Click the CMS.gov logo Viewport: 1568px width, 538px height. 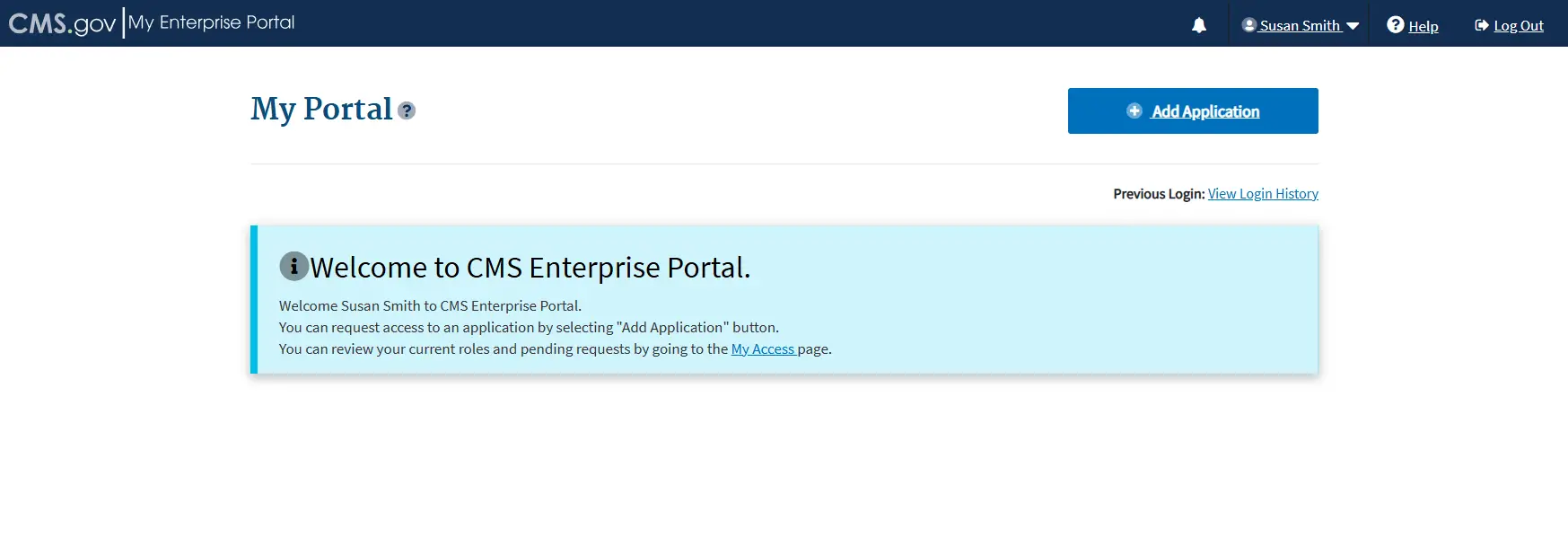[x=62, y=23]
